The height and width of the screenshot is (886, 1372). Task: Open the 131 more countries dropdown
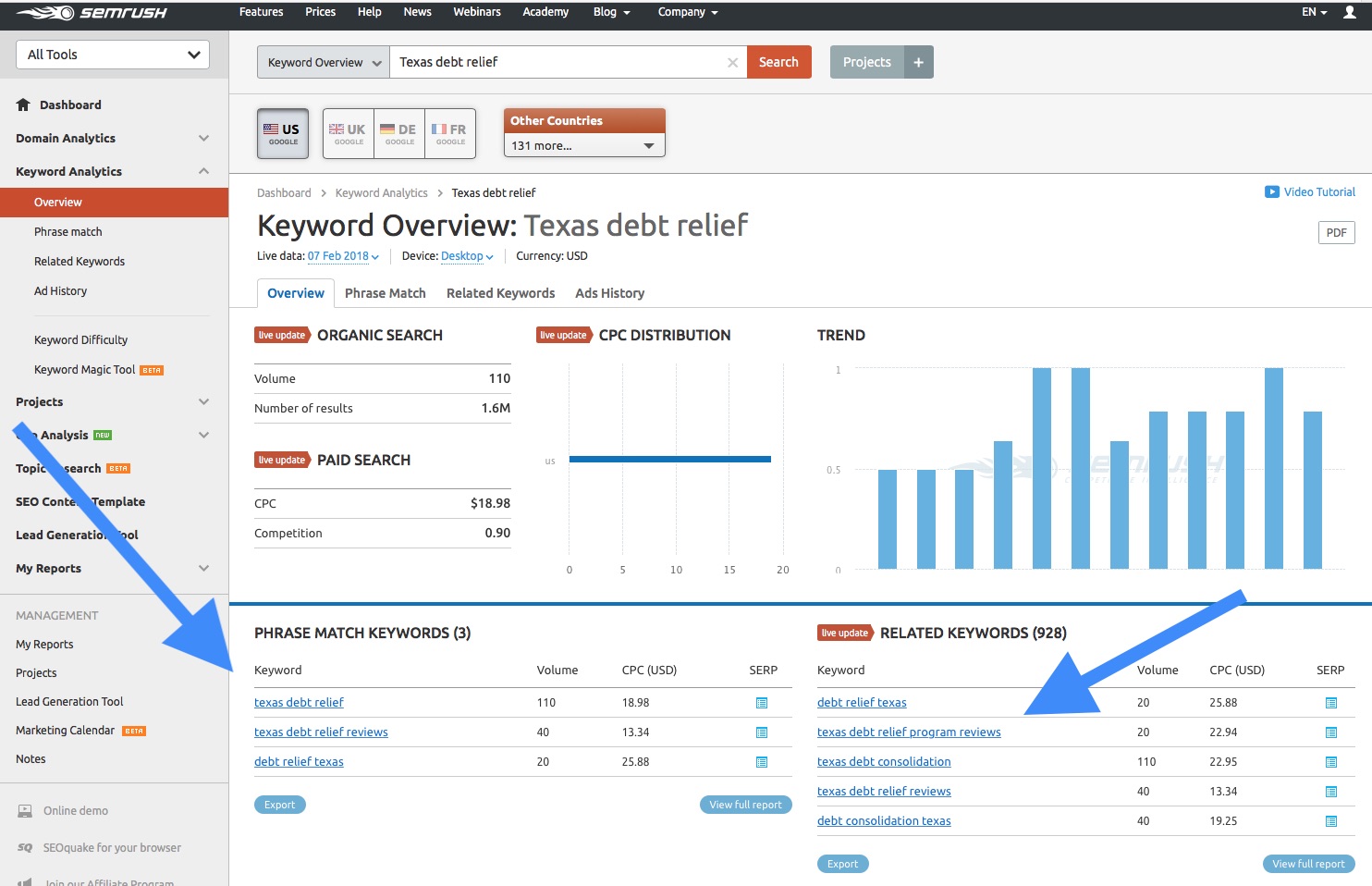[x=584, y=145]
